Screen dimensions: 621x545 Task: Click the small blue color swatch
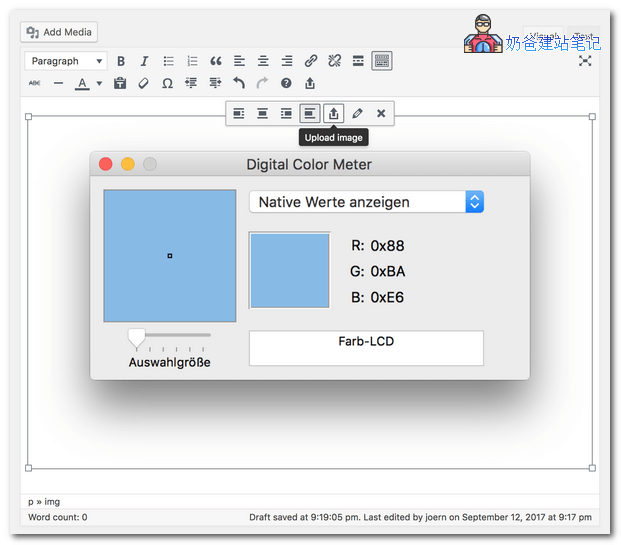(289, 270)
